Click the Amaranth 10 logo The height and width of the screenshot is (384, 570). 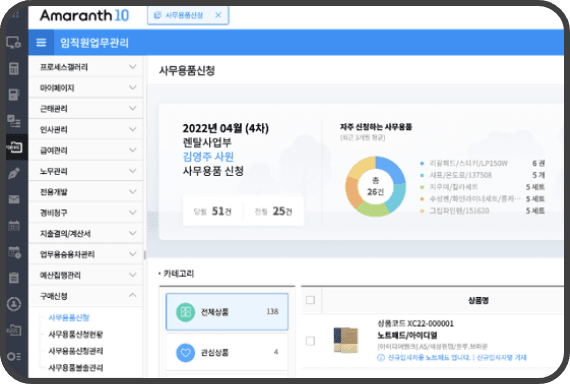[84, 15]
